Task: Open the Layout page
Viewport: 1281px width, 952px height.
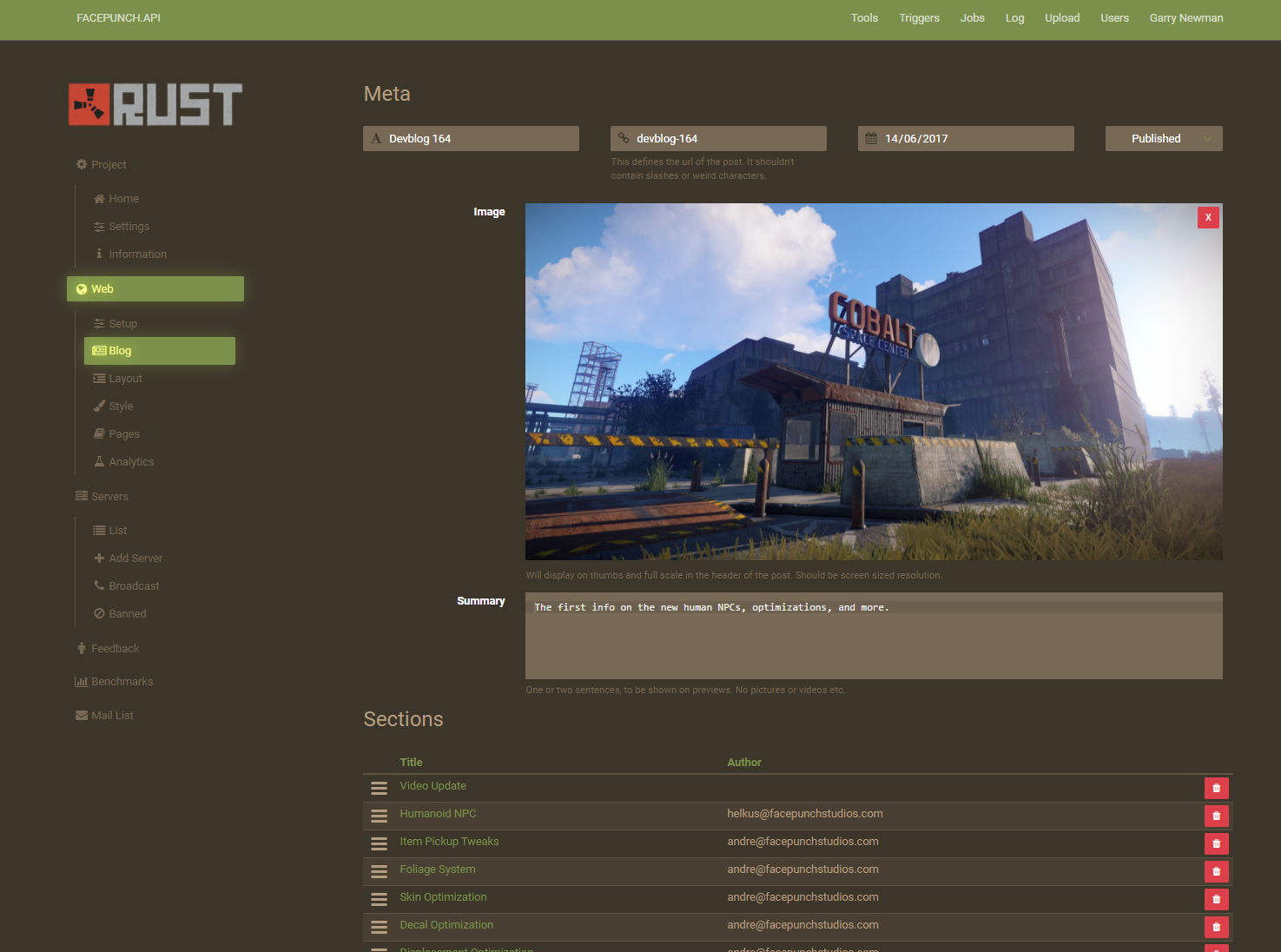Action: 118,379
